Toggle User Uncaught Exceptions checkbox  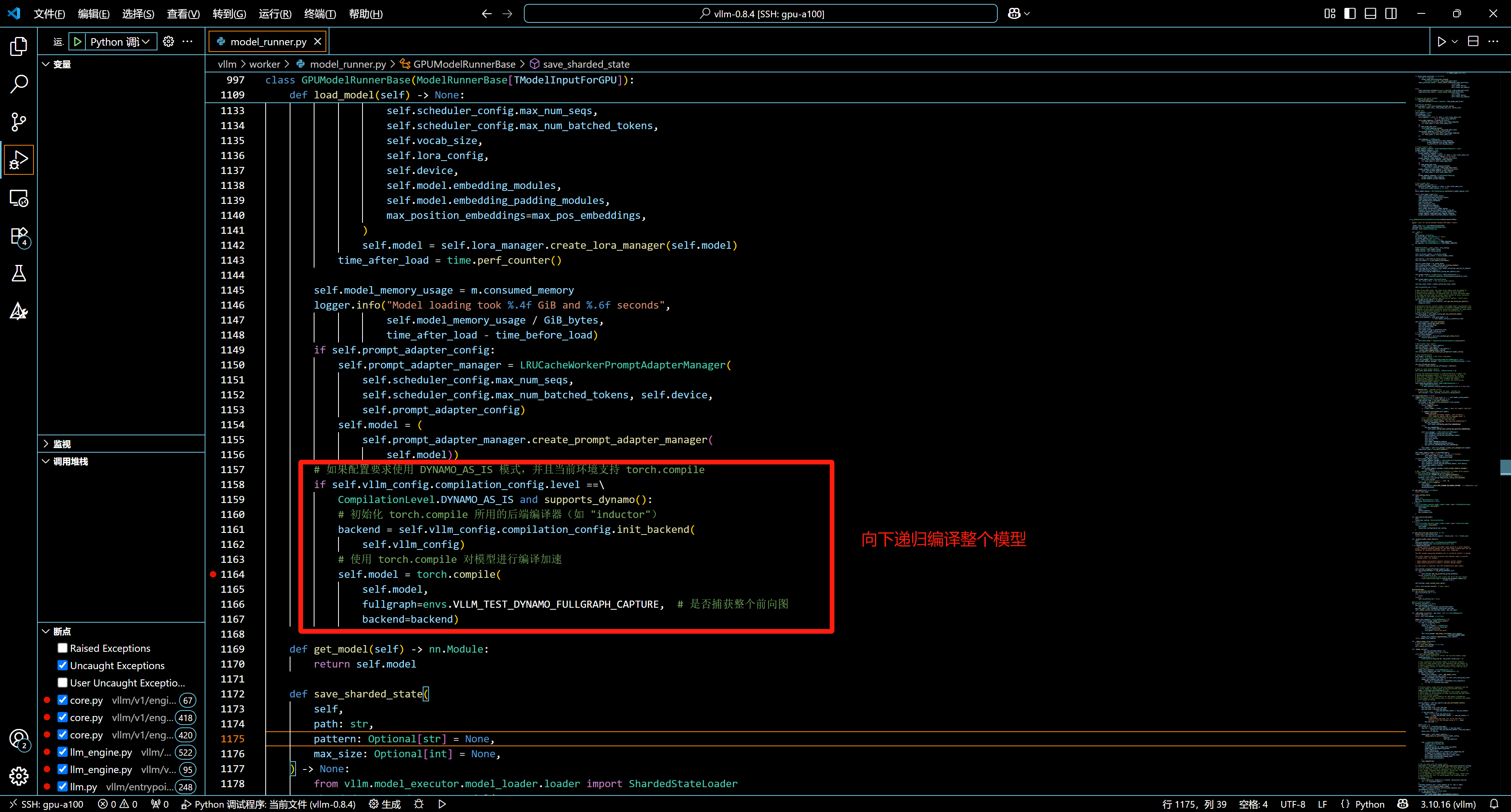click(x=63, y=683)
